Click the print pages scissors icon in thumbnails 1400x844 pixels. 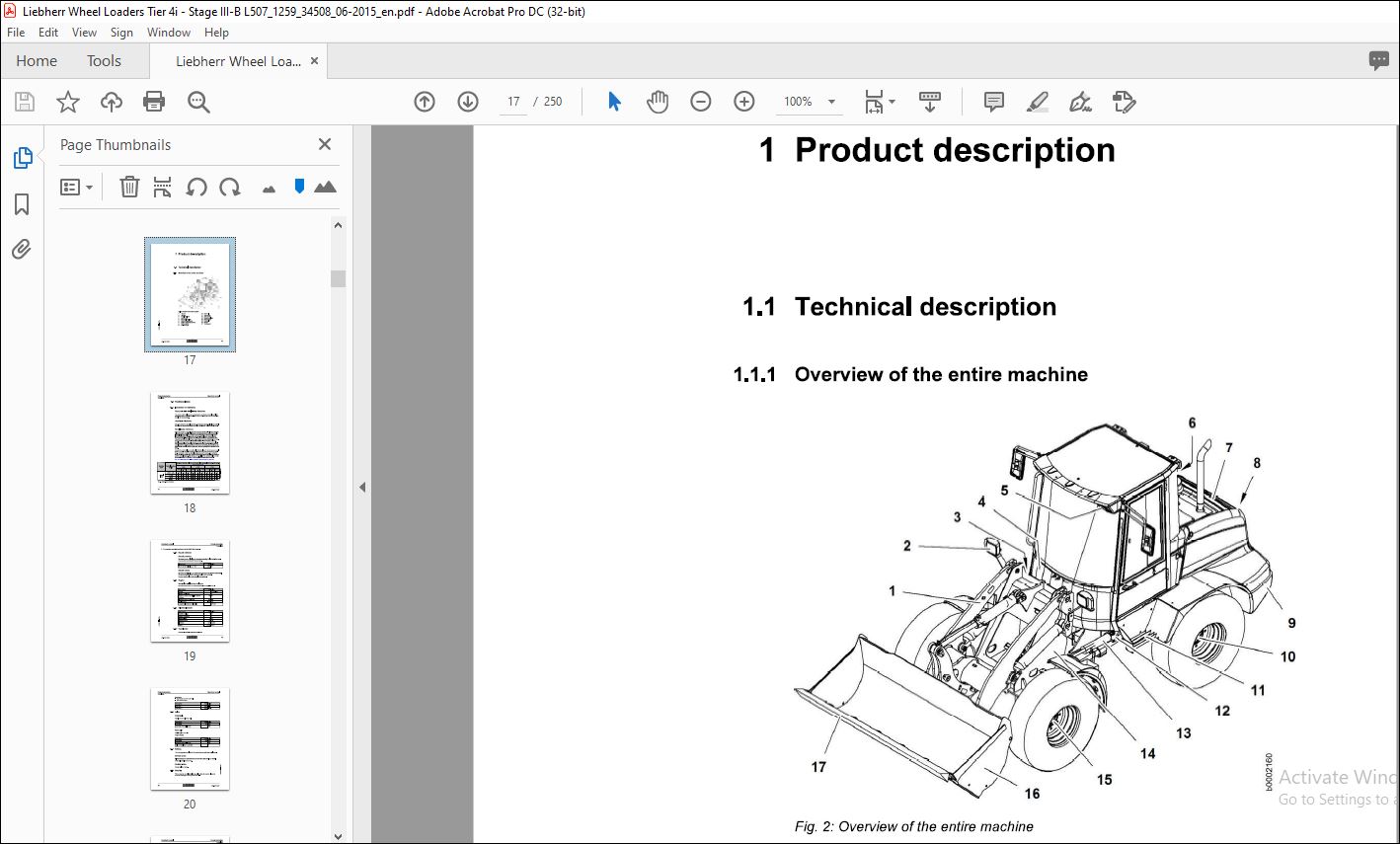pos(163,187)
